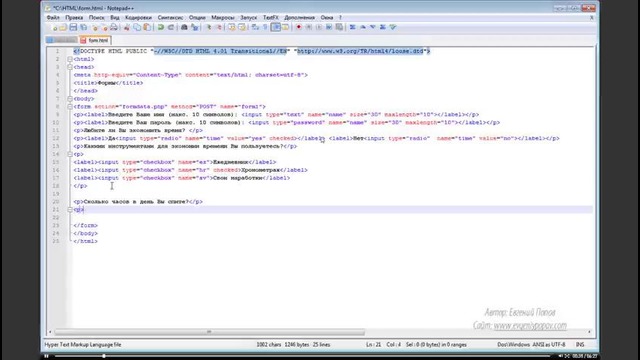
Task: Collapse the <head> fold on line 3
Action: click(70, 67)
